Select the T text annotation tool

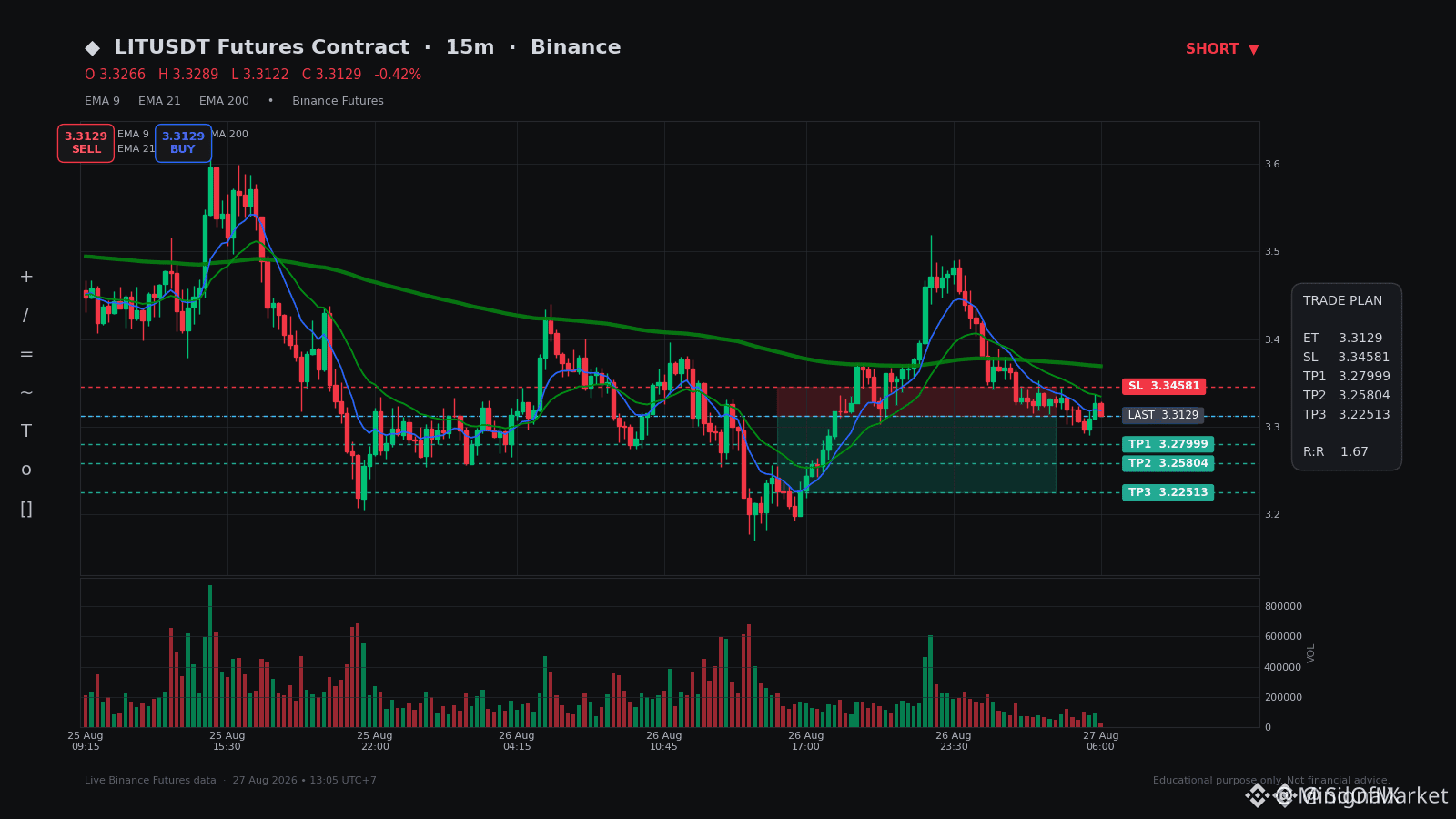tap(26, 431)
